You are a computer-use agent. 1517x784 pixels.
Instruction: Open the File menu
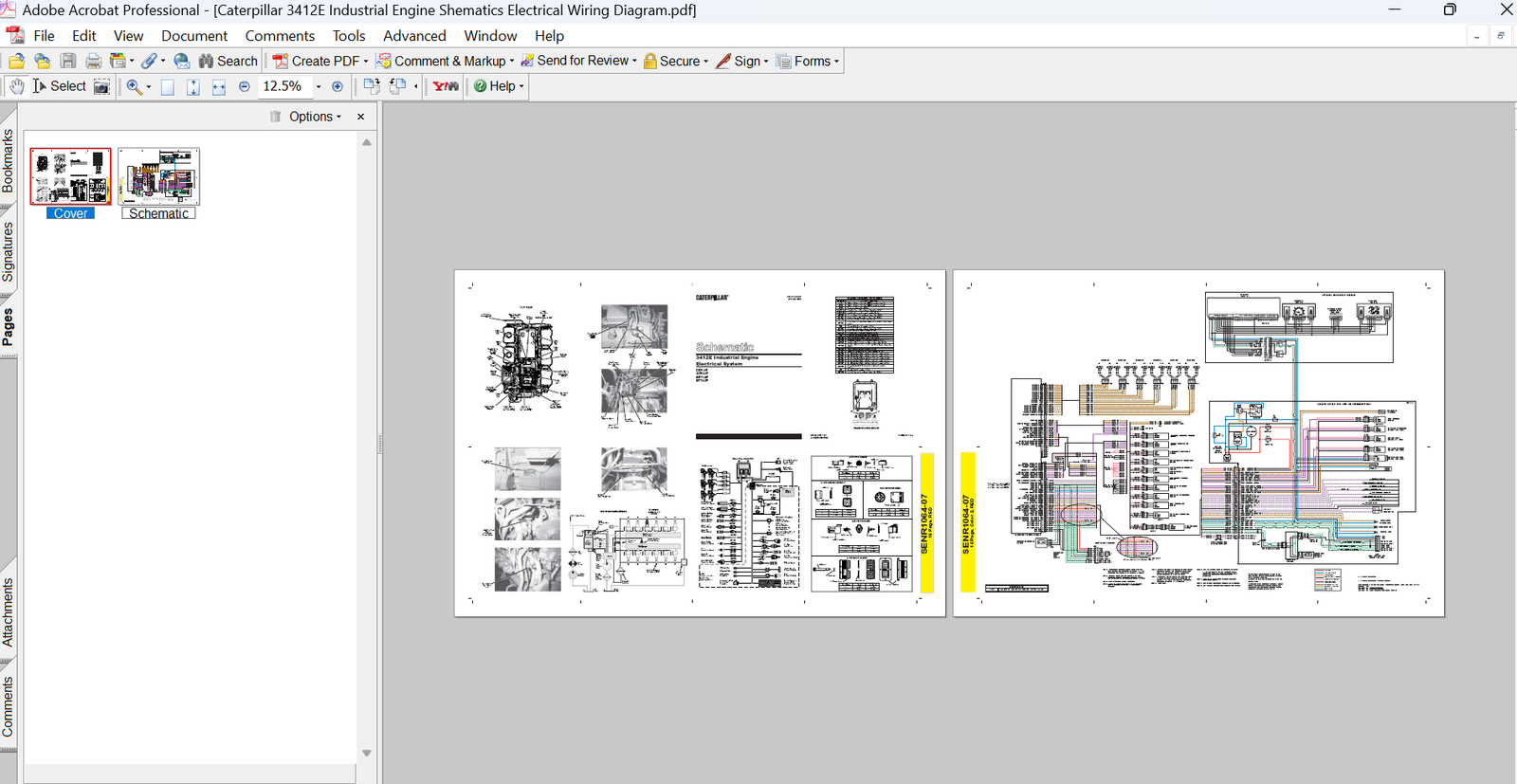click(44, 36)
